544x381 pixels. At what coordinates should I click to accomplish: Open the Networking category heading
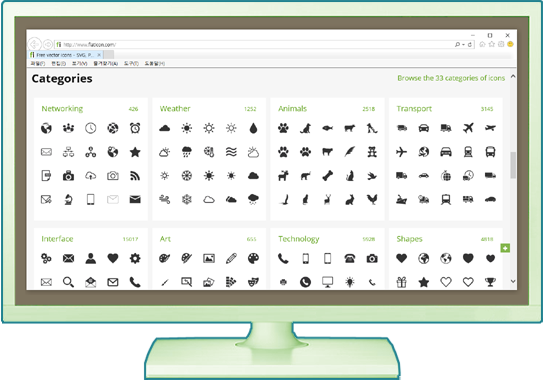pyautogui.click(x=62, y=109)
